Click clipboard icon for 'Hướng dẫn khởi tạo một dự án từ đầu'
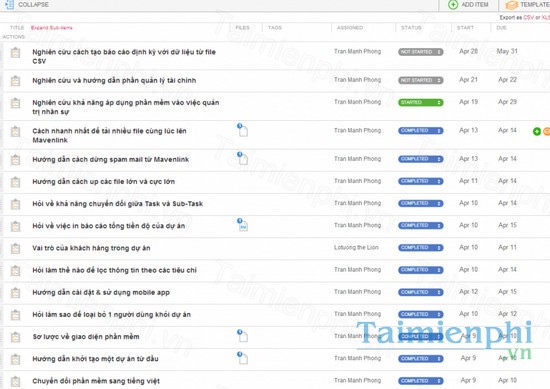Screen dimensions: 550x389 (15, 360)
